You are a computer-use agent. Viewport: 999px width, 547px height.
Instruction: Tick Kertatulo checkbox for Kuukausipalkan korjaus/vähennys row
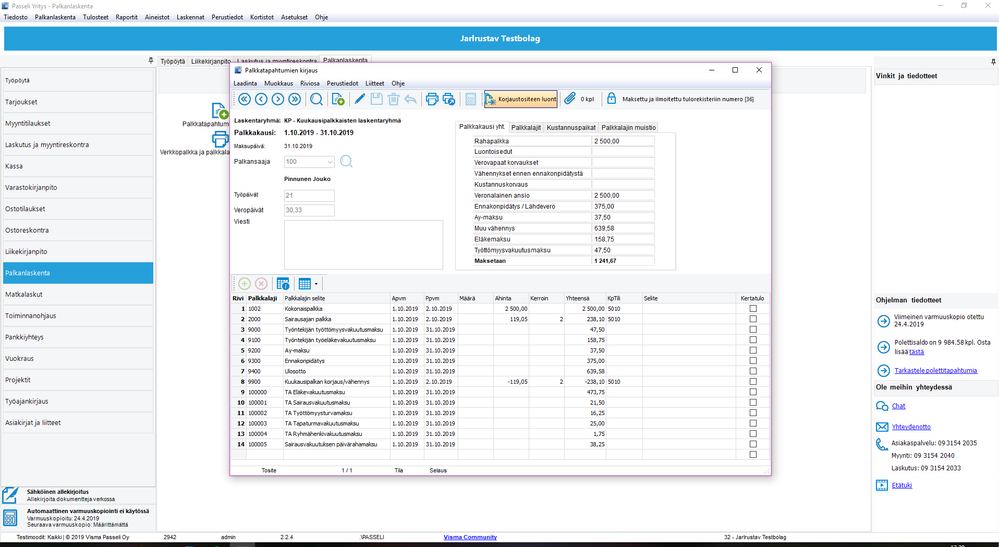[753, 382]
